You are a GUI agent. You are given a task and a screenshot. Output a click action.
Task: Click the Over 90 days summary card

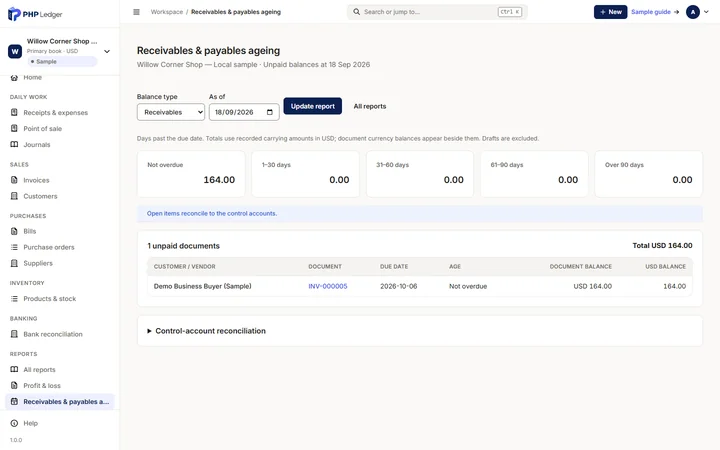tap(648, 174)
